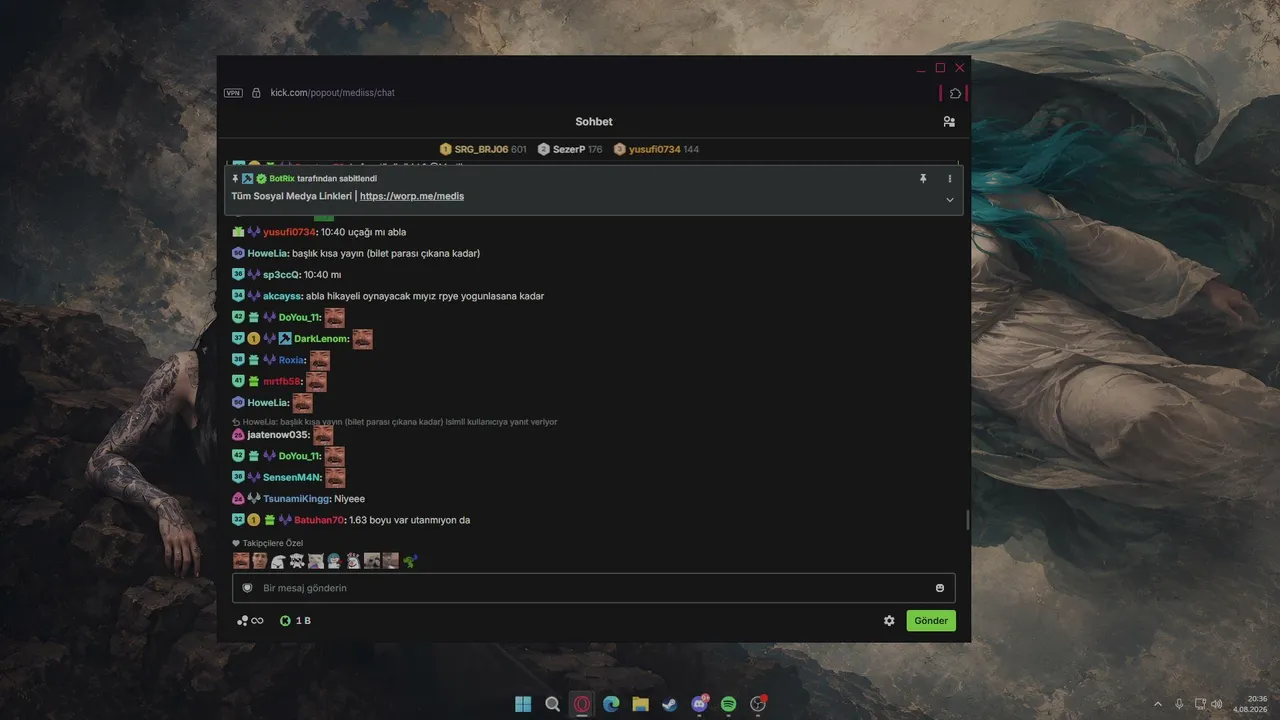
Task: Open pinned message three-dot menu
Action: click(x=950, y=178)
